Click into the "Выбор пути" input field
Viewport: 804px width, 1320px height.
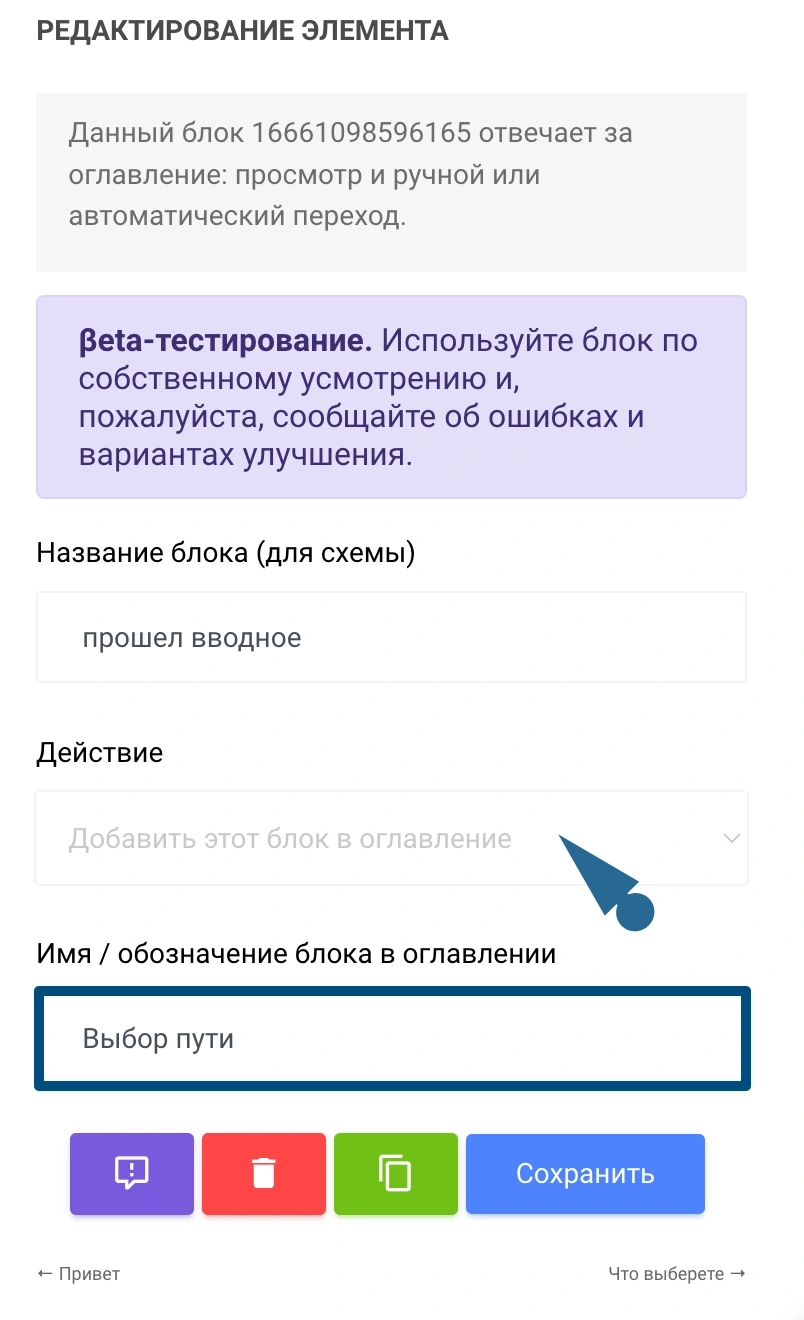tap(392, 1038)
